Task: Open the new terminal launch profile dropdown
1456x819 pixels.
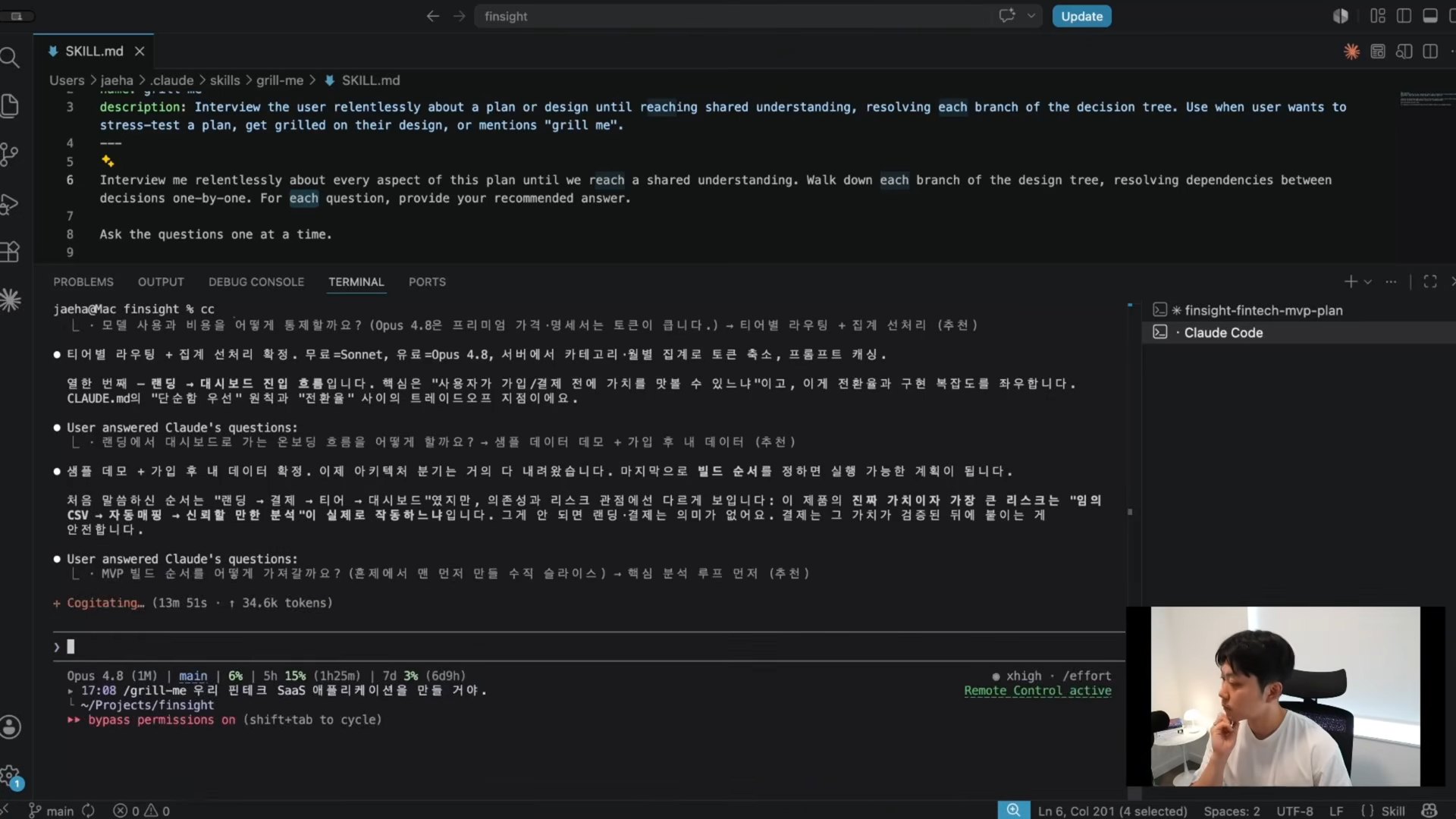Action: point(1368,281)
